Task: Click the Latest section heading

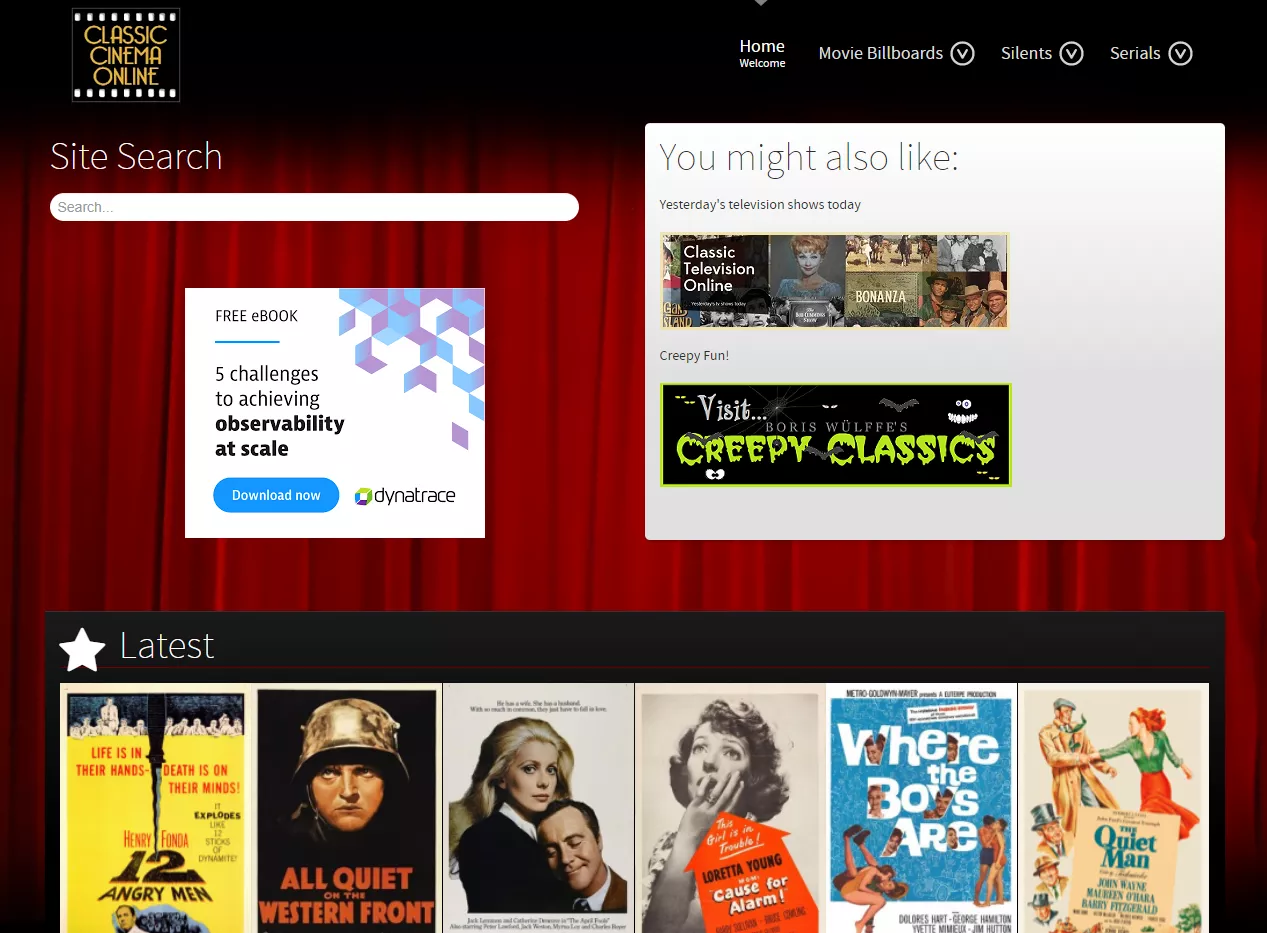Action: click(167, 646)
